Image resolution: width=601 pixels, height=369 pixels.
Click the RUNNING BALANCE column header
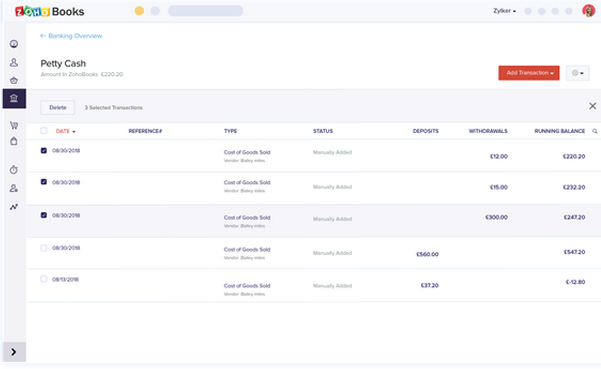560,131
